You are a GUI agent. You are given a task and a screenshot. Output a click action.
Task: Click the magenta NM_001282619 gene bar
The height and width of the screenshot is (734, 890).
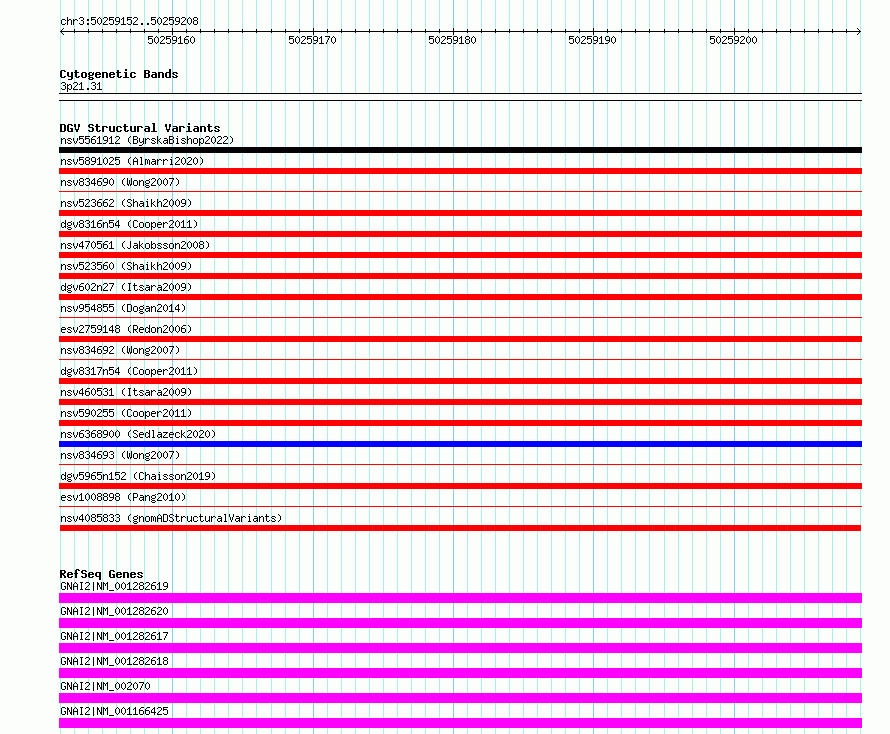pyautogui.click(x=460, y=598)
